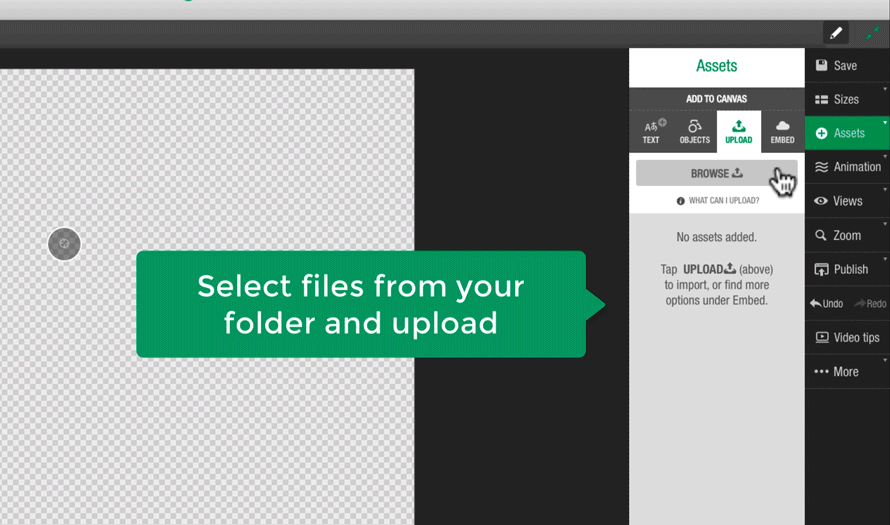The width and height of the screenshot is (890, 525).
Task: Expand the Zoom dropdown arrow
Action: point(884,225)
